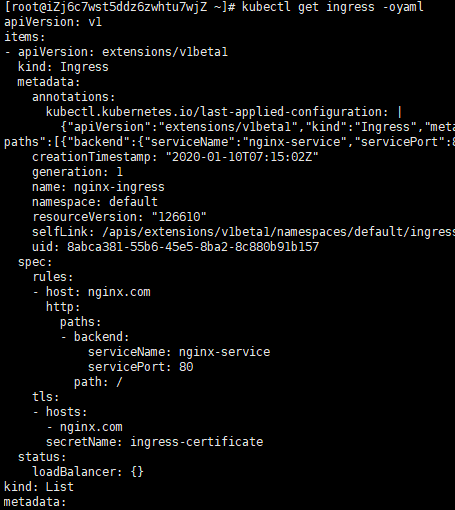The height and width of the screenshot is (510, 455).
Task: Click the host value nginx.com under rules
Action: pyautogui.click(x=119, y=292)
